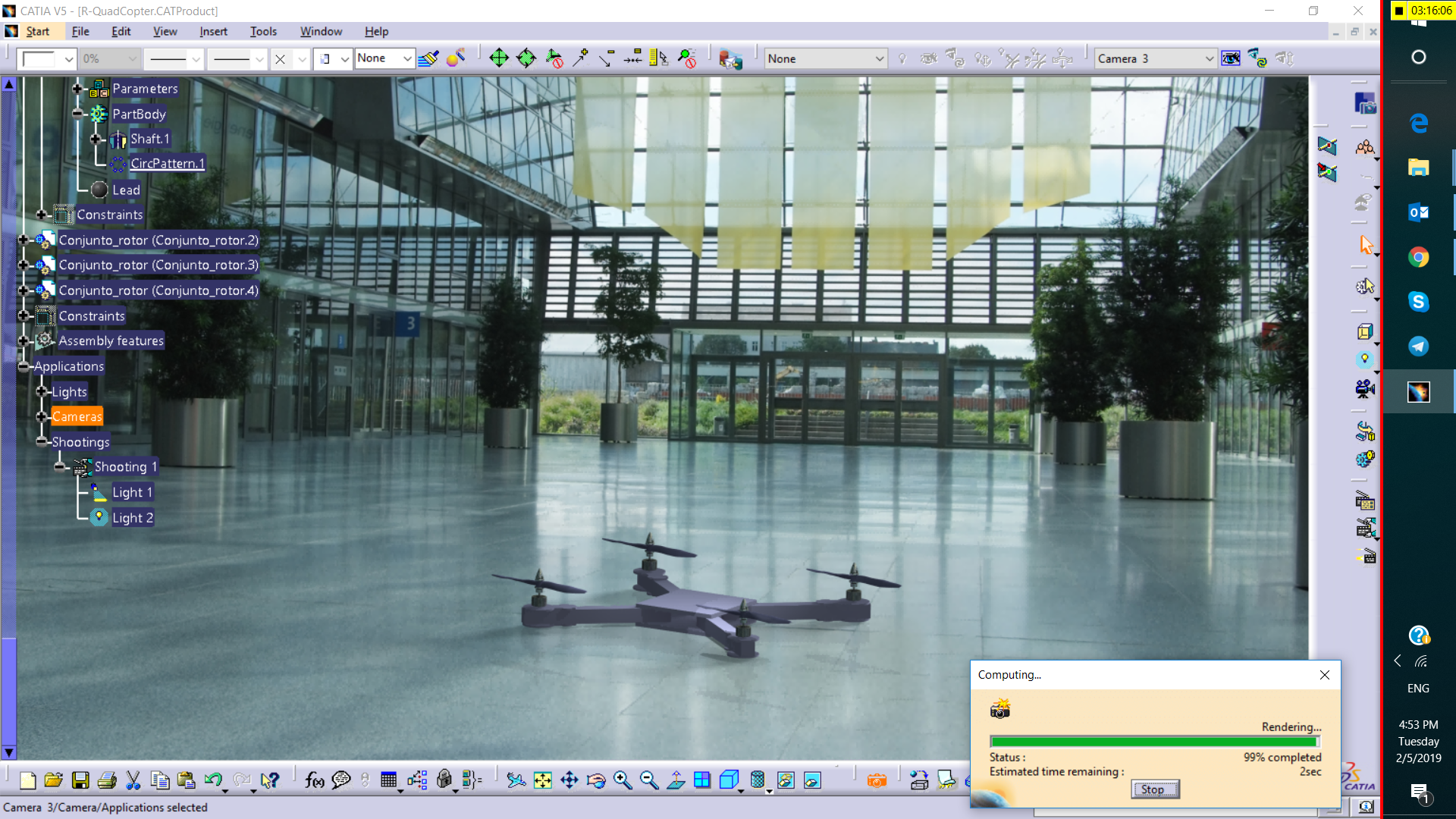Open the Insert menu
This screenshot has height=819, width=1456.
click(x=213, y=31)
